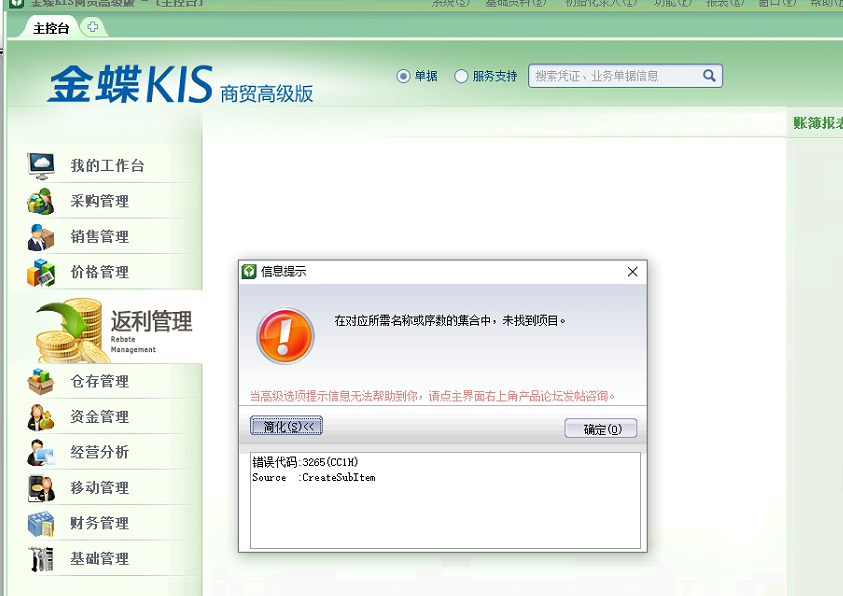The image size is (843, 596).
Task: Click the 销售管理 sales icon
Action: pos(41,236)
